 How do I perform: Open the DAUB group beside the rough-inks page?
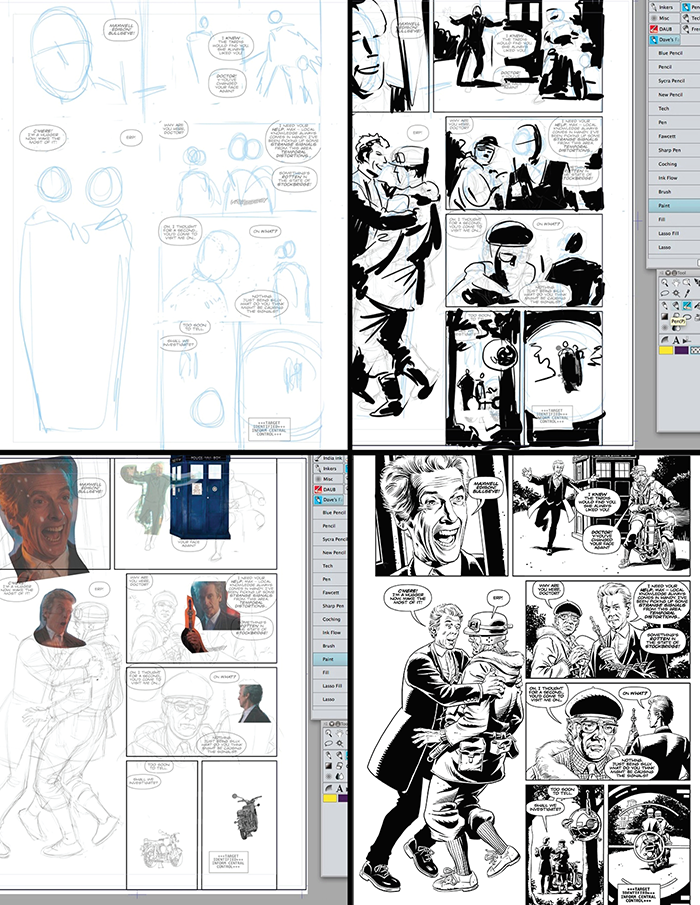(664, 28)
